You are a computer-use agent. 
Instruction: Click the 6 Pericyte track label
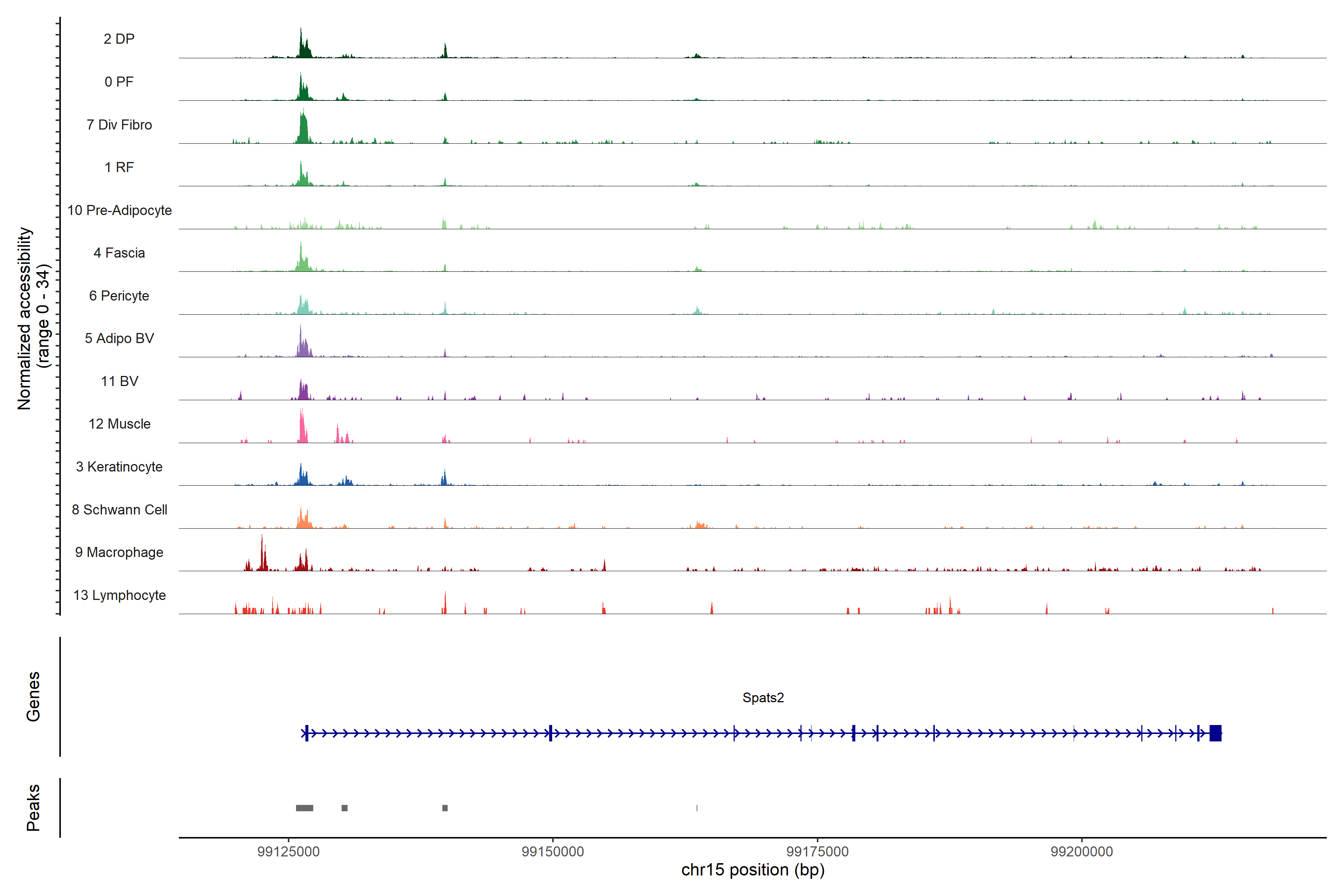click(119, 295)
